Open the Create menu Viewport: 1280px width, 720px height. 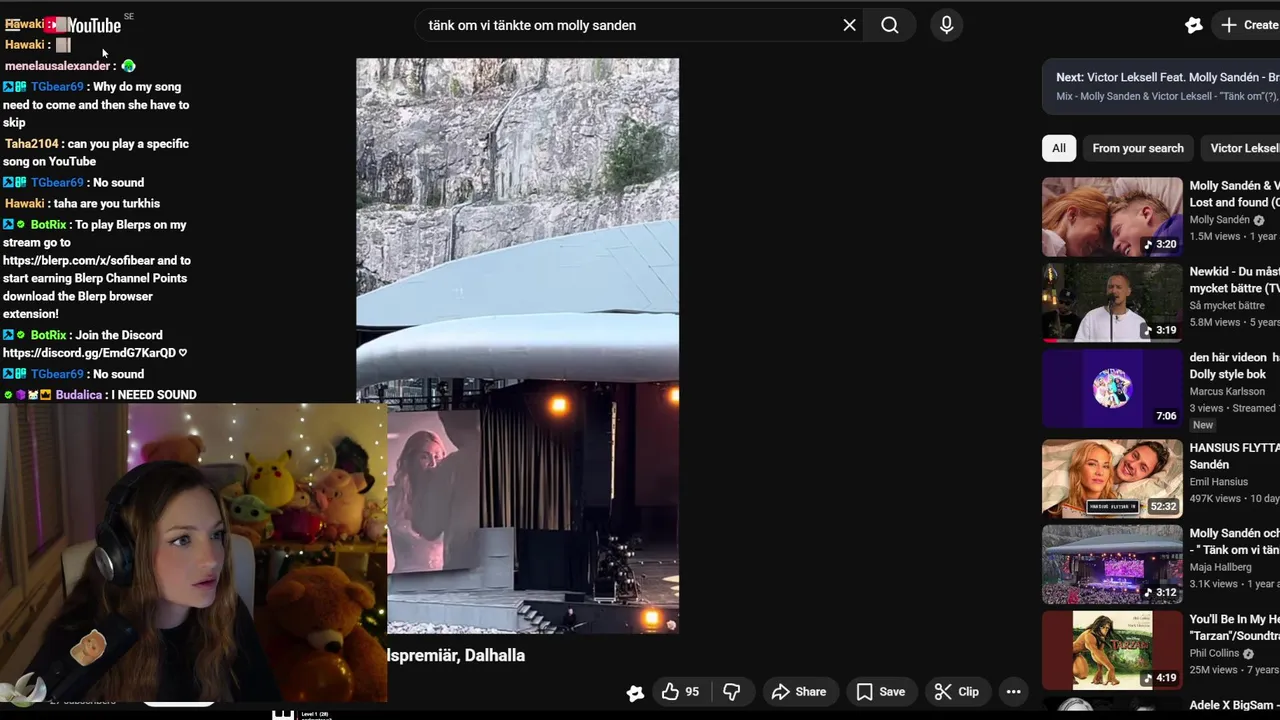pyautogui.click(x=1250, y=25)
